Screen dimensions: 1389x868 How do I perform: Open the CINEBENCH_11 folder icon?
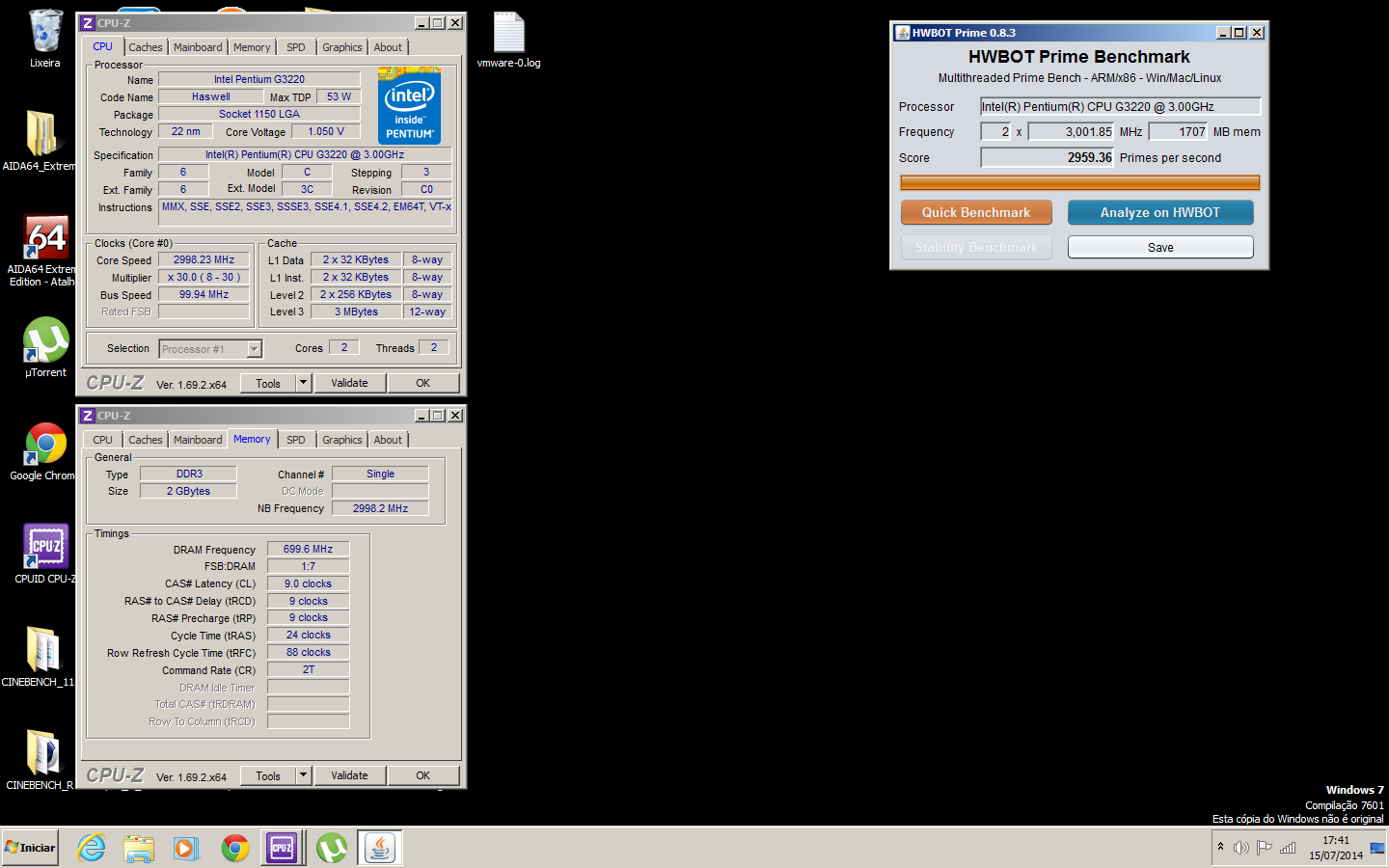(x=42, y=649)
